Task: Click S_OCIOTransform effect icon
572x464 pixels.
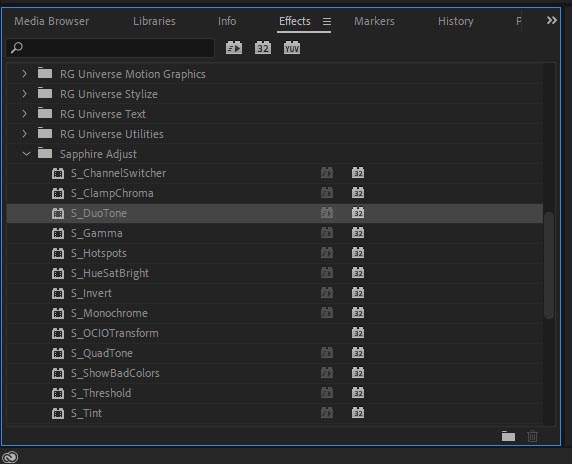Action: pyautogui.click(x=58, y=333)
